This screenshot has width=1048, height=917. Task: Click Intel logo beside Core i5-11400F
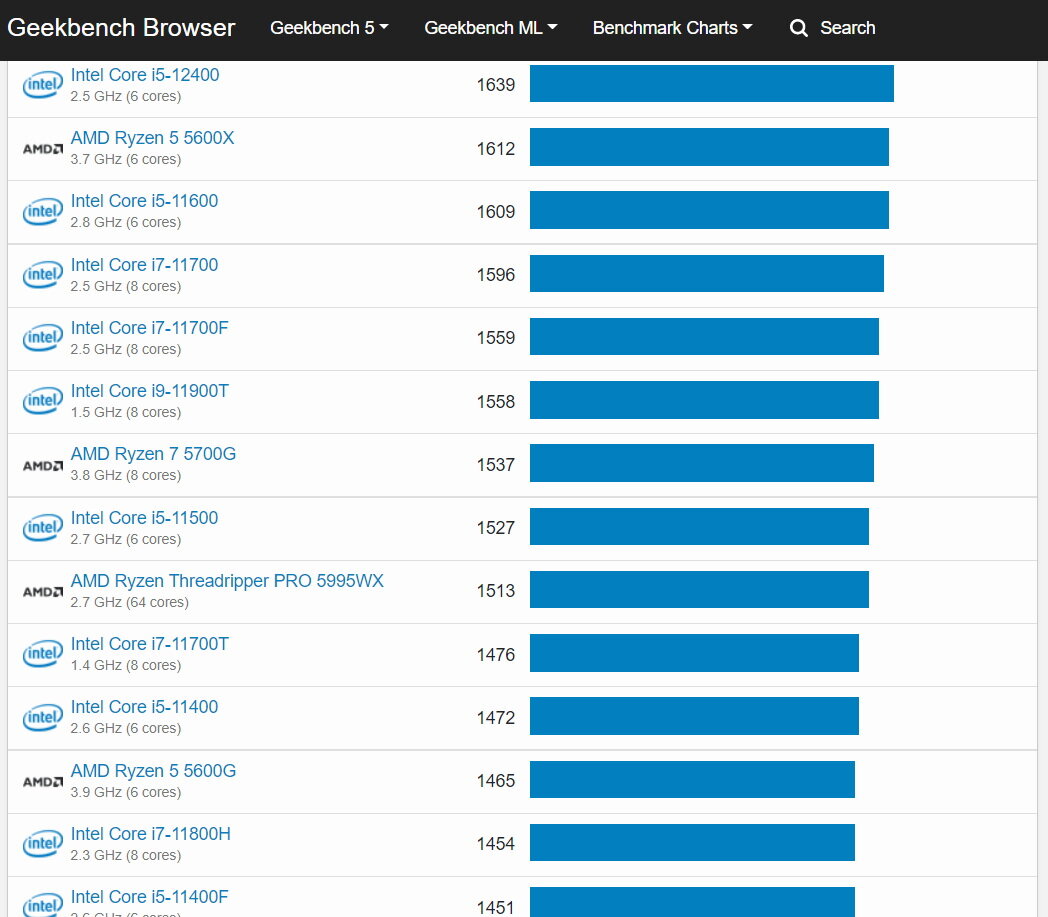pos(43,904)
